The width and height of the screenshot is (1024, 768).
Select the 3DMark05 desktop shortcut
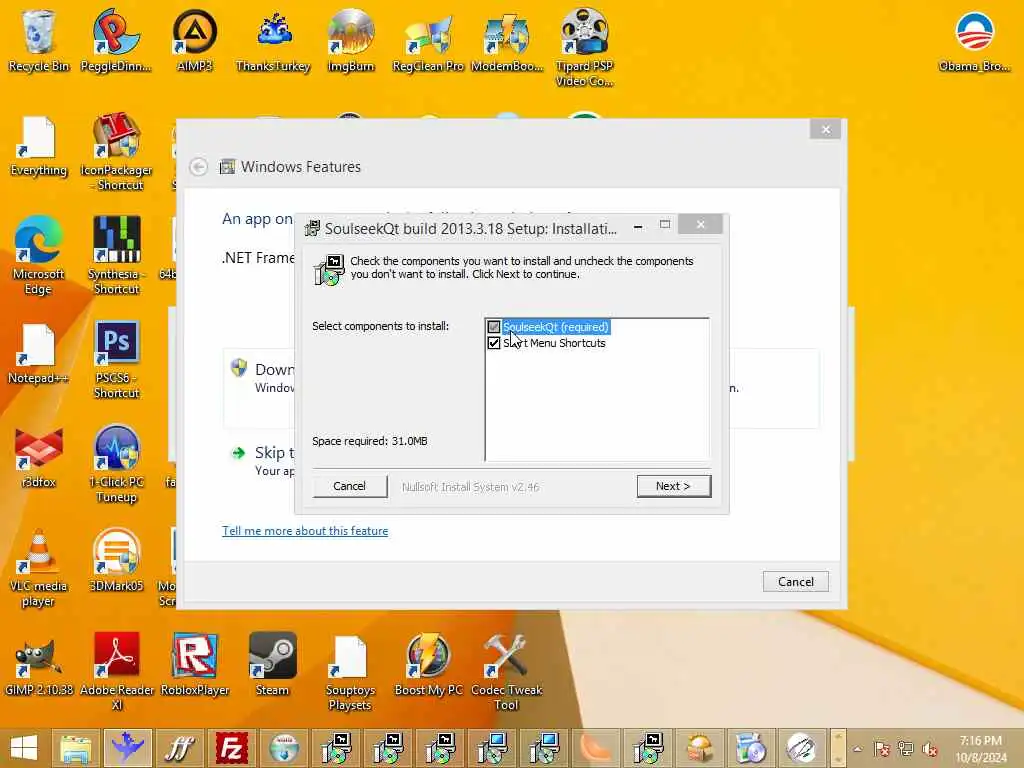click(116, 560)
